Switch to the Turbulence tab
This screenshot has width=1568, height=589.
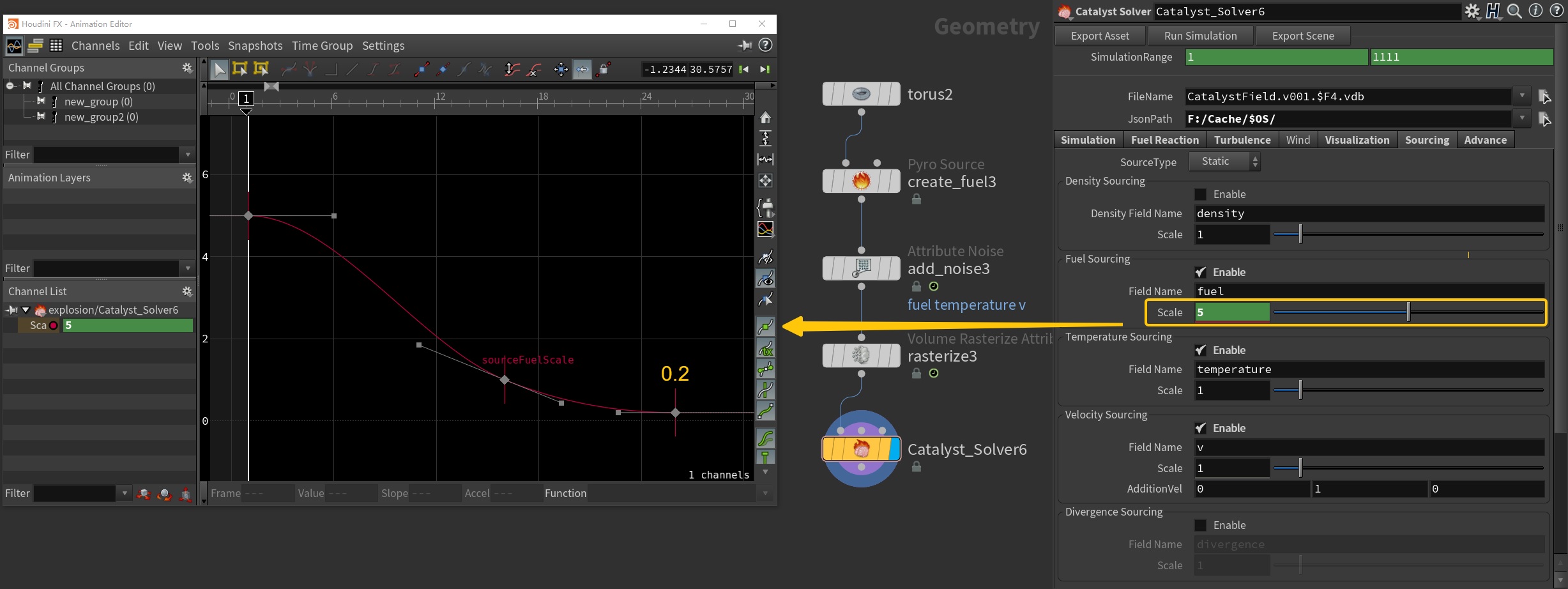click(x=1242, y=140)
